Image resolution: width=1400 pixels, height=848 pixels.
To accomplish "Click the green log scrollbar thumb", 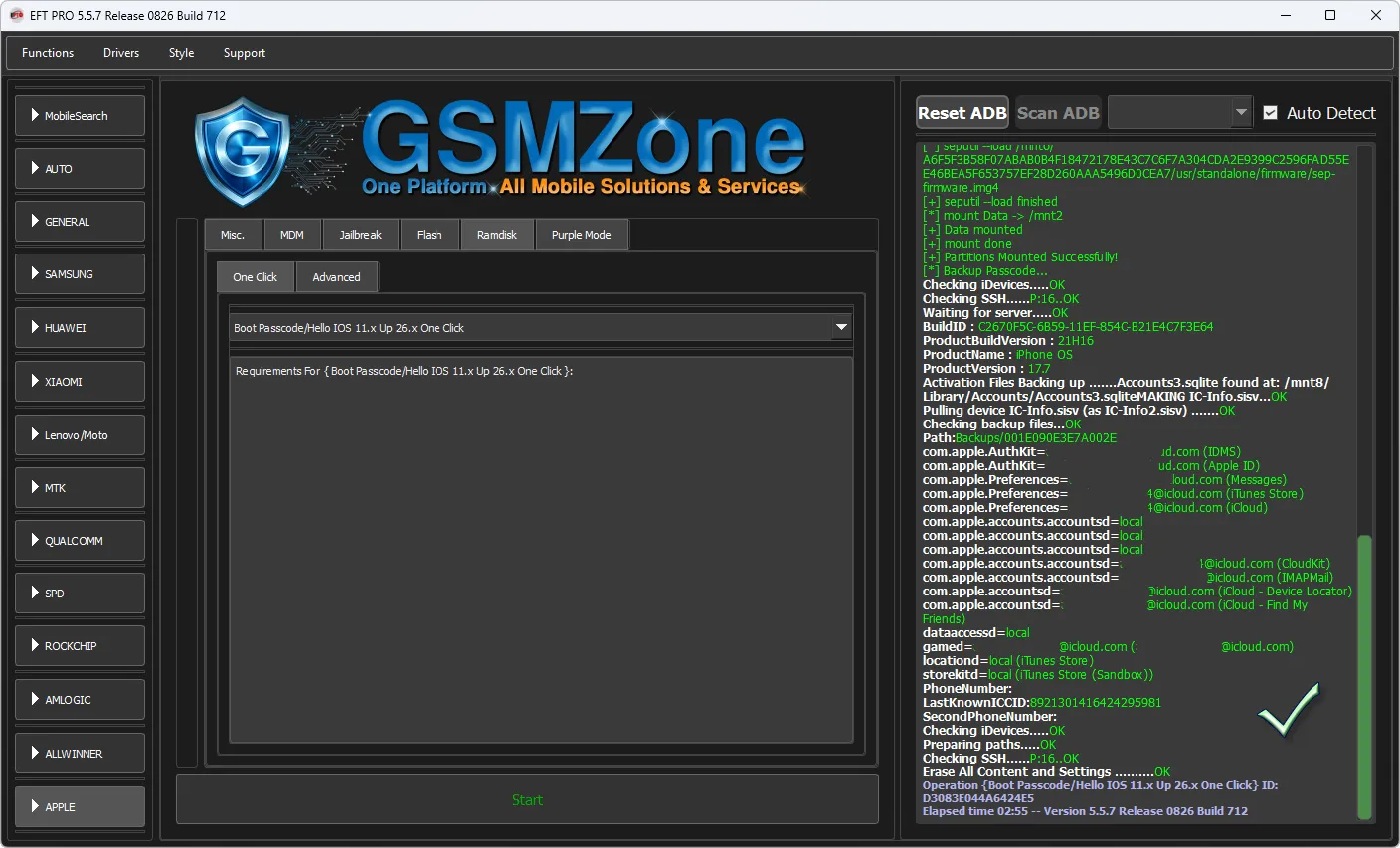I will point(1364,676).
